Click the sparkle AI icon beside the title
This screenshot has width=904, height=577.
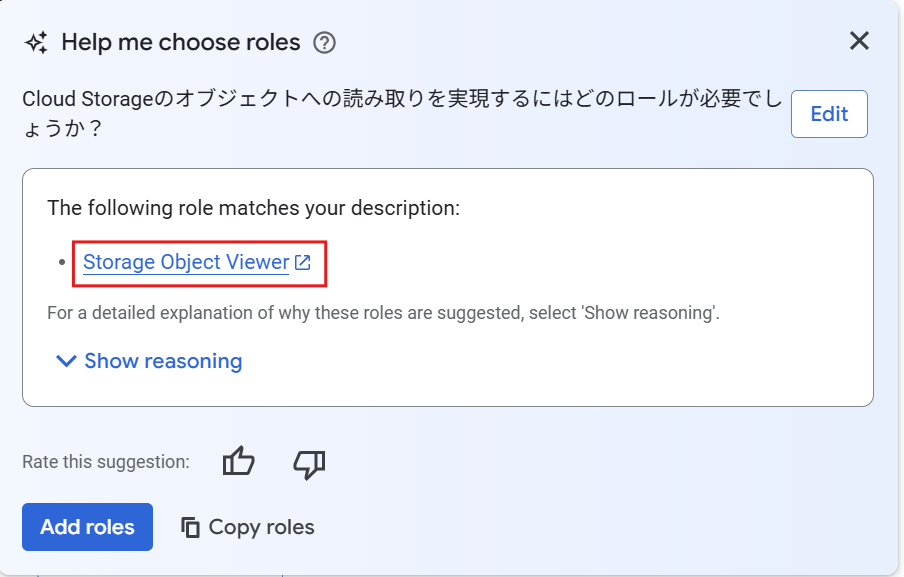click(x=36, y=42)
